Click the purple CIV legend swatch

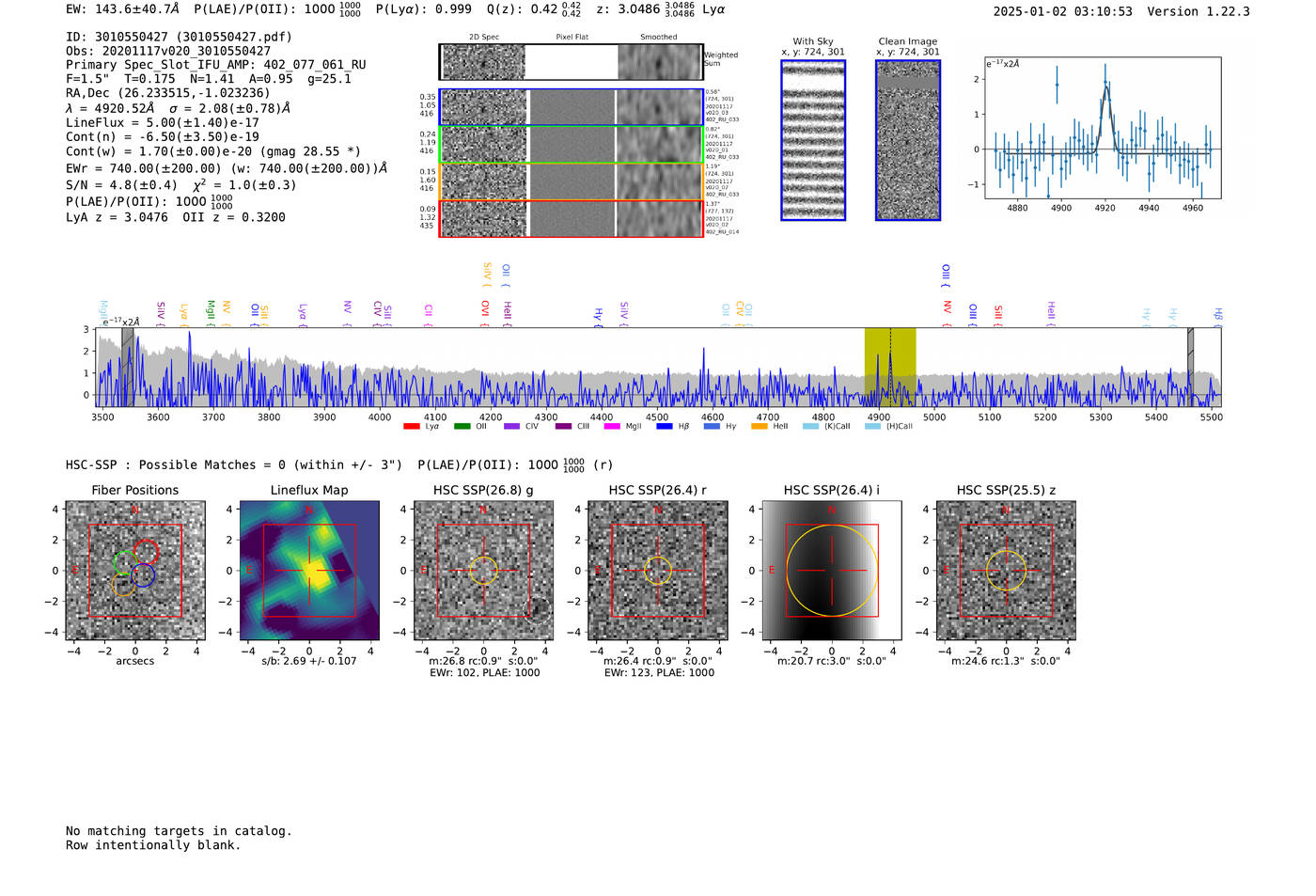coord(511,427)
